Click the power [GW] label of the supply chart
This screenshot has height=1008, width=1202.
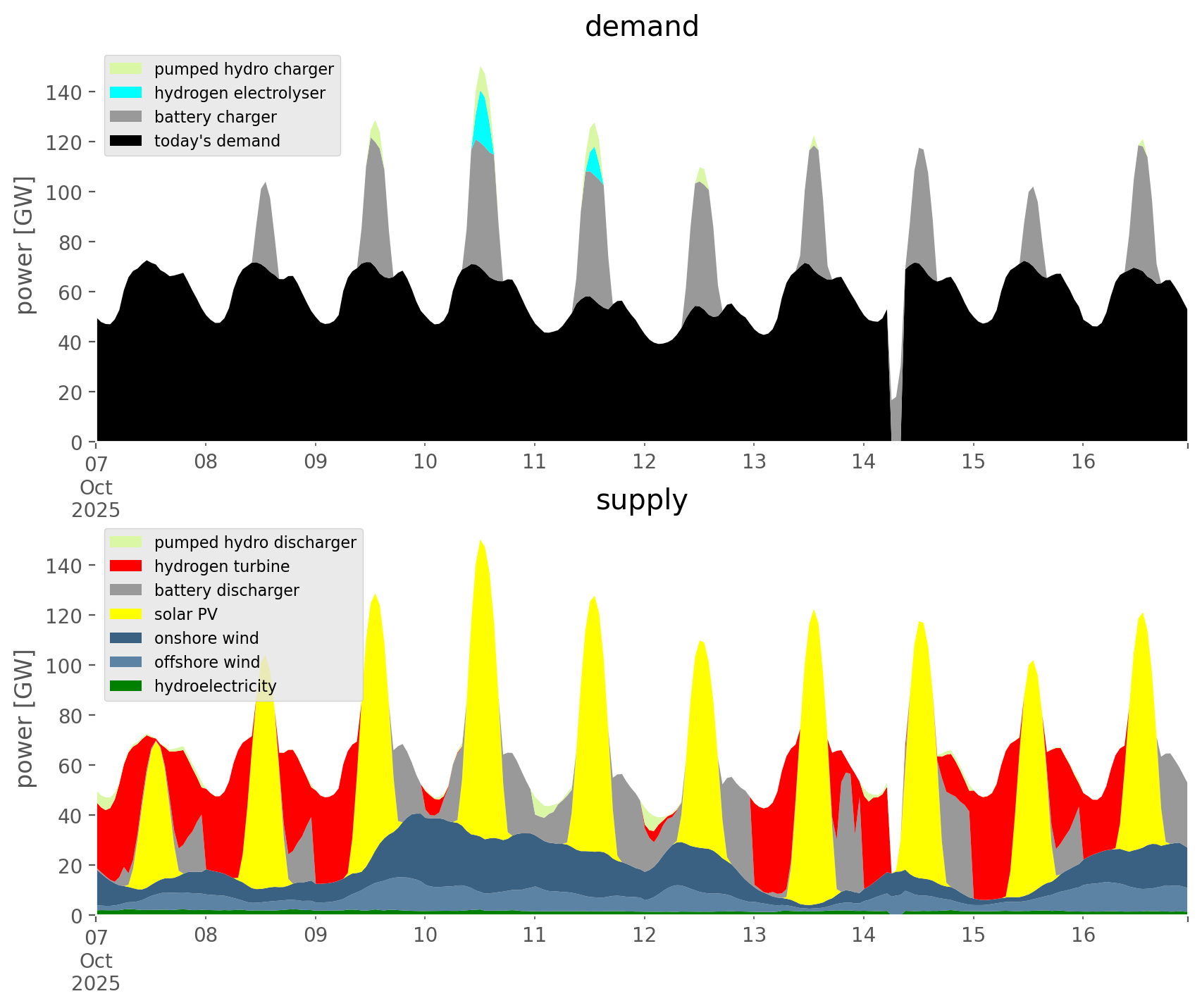pyautogui.click(x=25, y=718)
